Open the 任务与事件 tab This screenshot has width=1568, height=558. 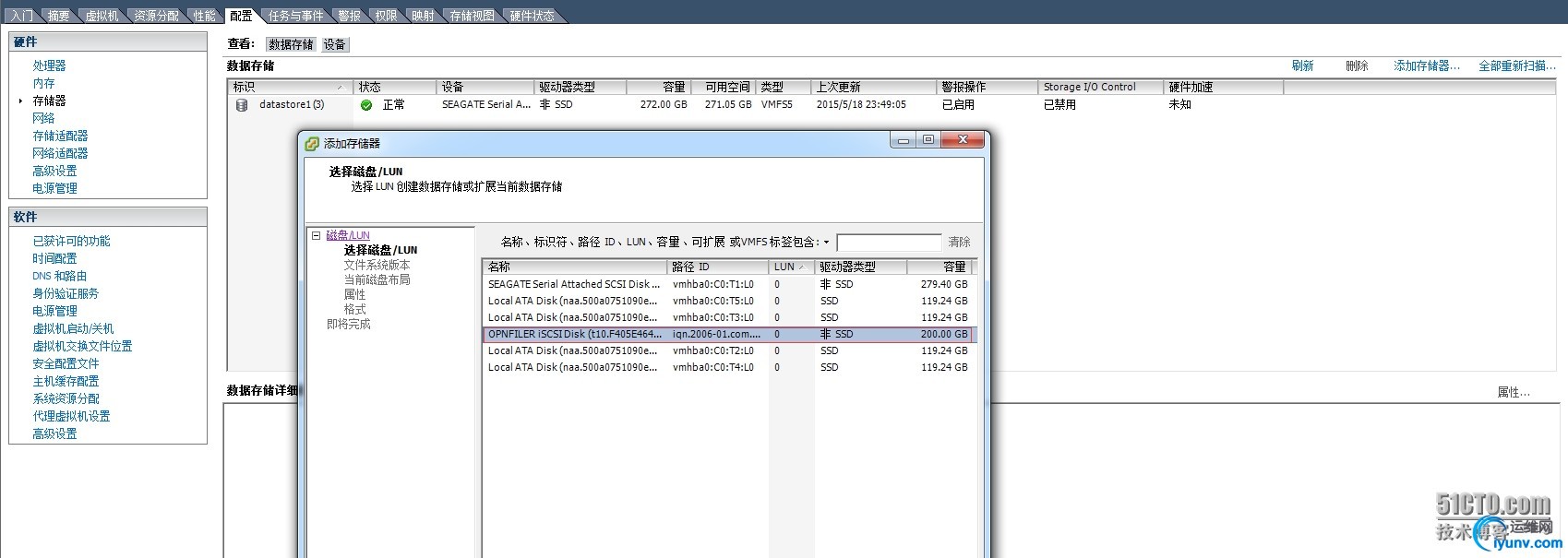[296, 16]
